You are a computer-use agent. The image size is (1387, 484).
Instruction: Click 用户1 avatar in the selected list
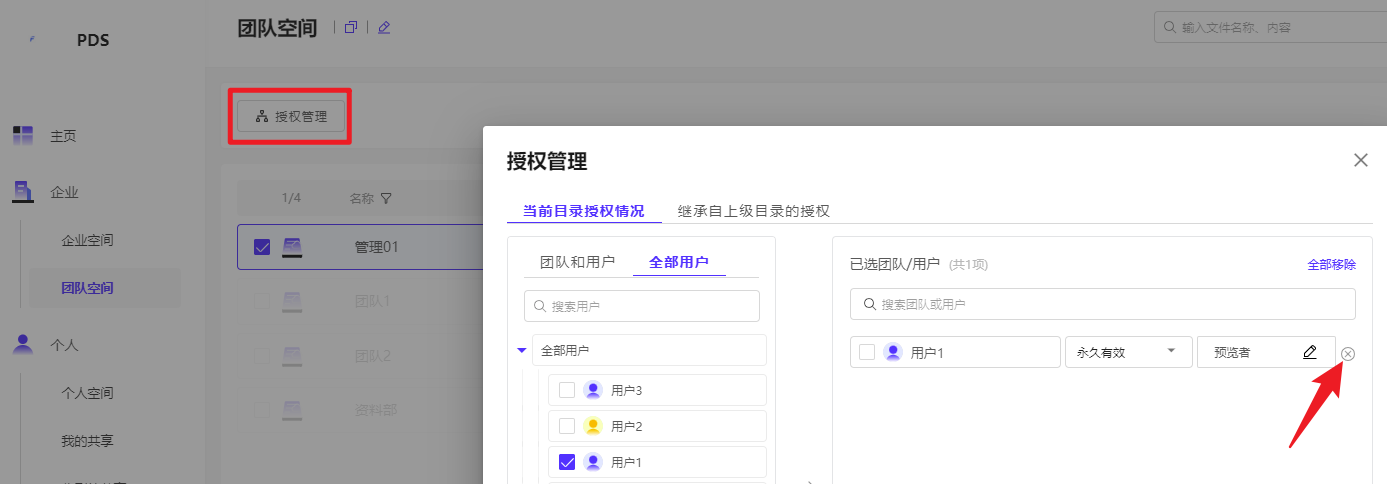893,352
